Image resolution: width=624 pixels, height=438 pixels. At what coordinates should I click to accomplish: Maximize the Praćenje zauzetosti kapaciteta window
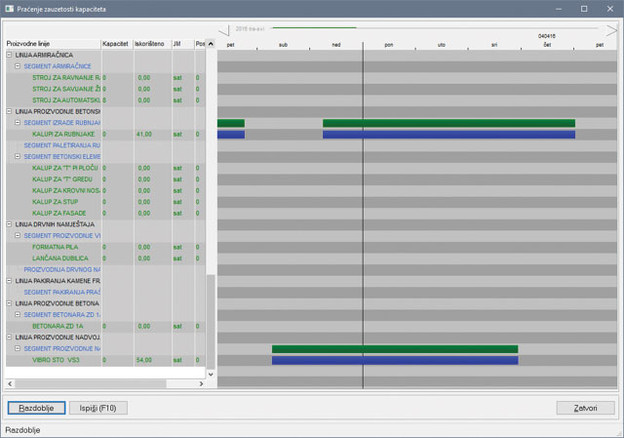pos(584,8)
